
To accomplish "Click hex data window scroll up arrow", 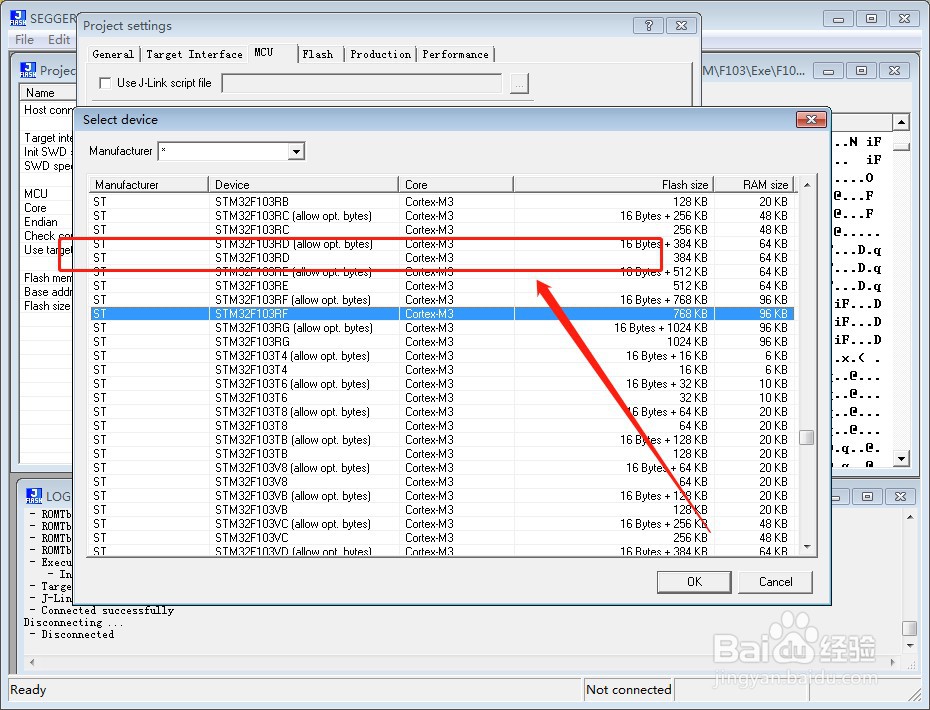I will [x=901, y=123].
